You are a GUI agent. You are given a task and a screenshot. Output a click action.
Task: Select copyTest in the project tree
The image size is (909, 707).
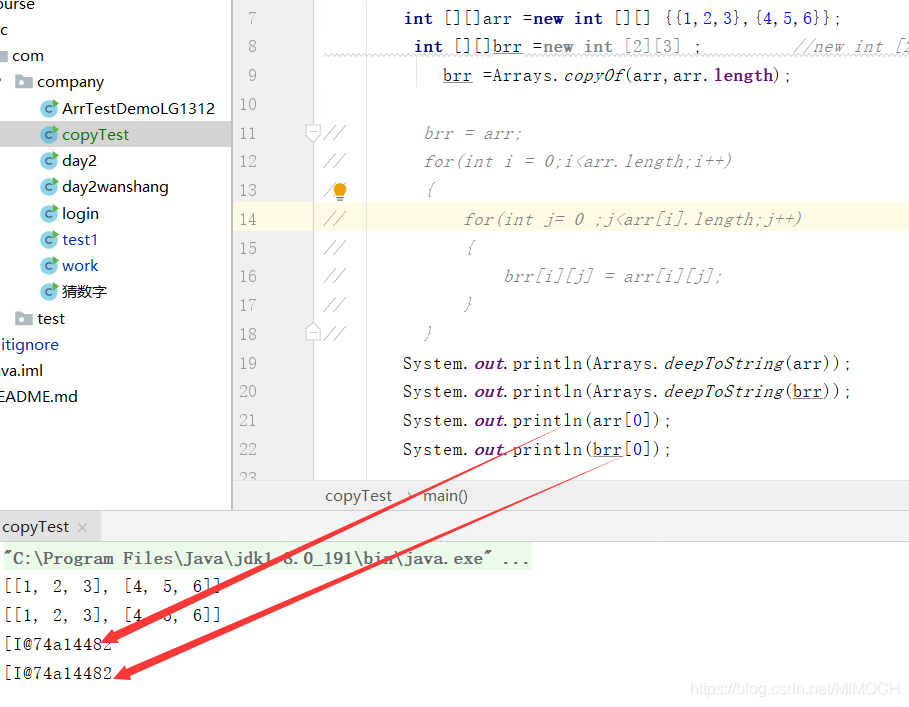tap(95, 134)
